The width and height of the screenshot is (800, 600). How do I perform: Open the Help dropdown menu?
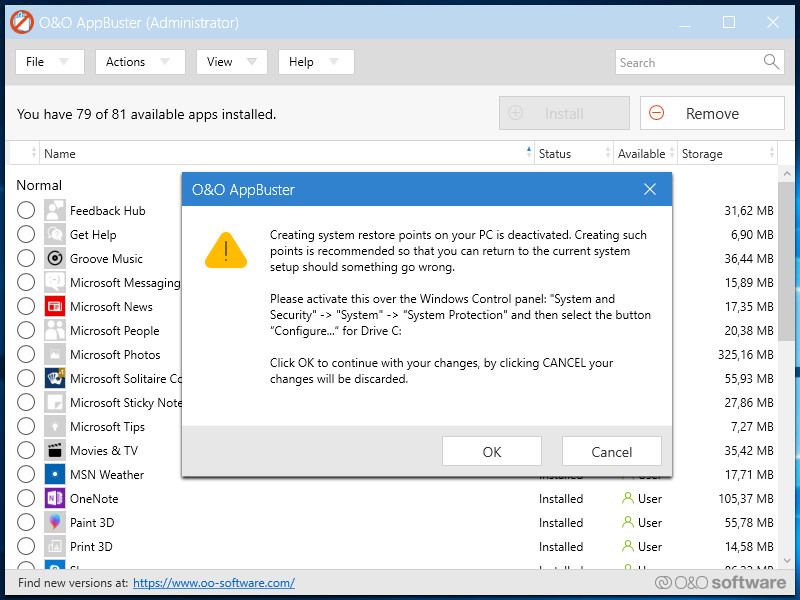[316, 62]
